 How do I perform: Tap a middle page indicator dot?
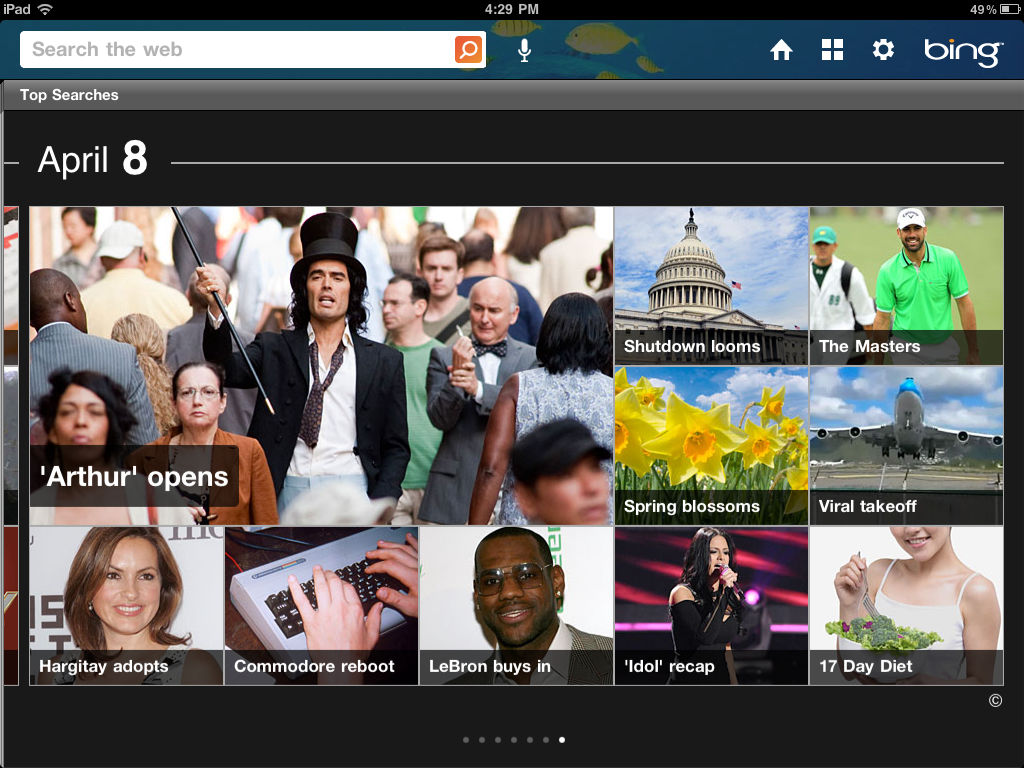[x=514, y=740]
